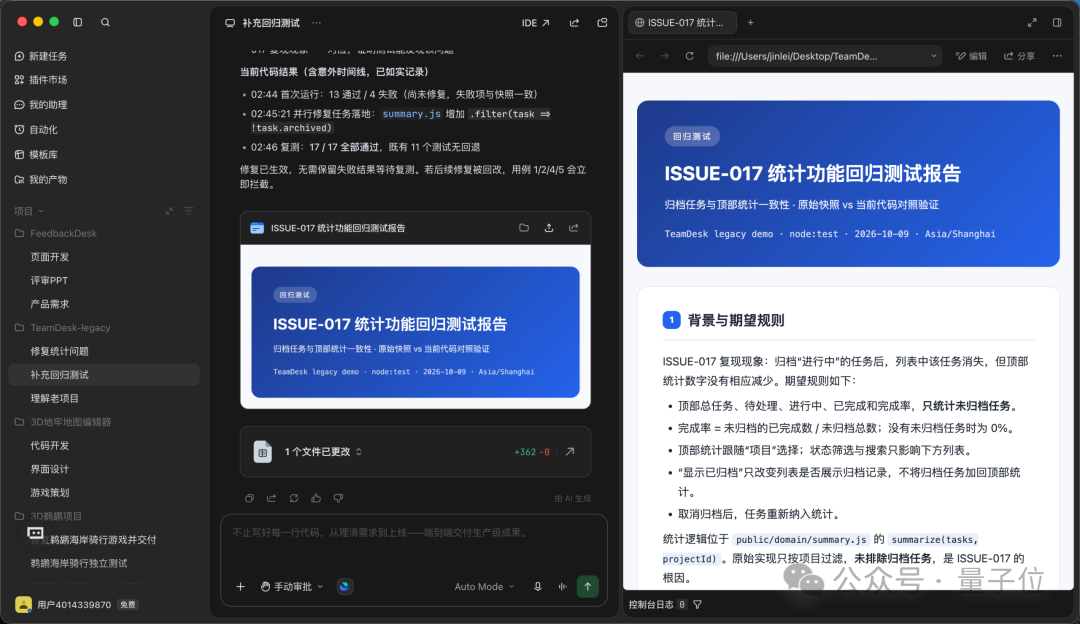The width and height of the screenshot is (1080, 624).
Task: Collapse all projects in the sidebar
Action: pyautogui.click(x=169, y=211)
